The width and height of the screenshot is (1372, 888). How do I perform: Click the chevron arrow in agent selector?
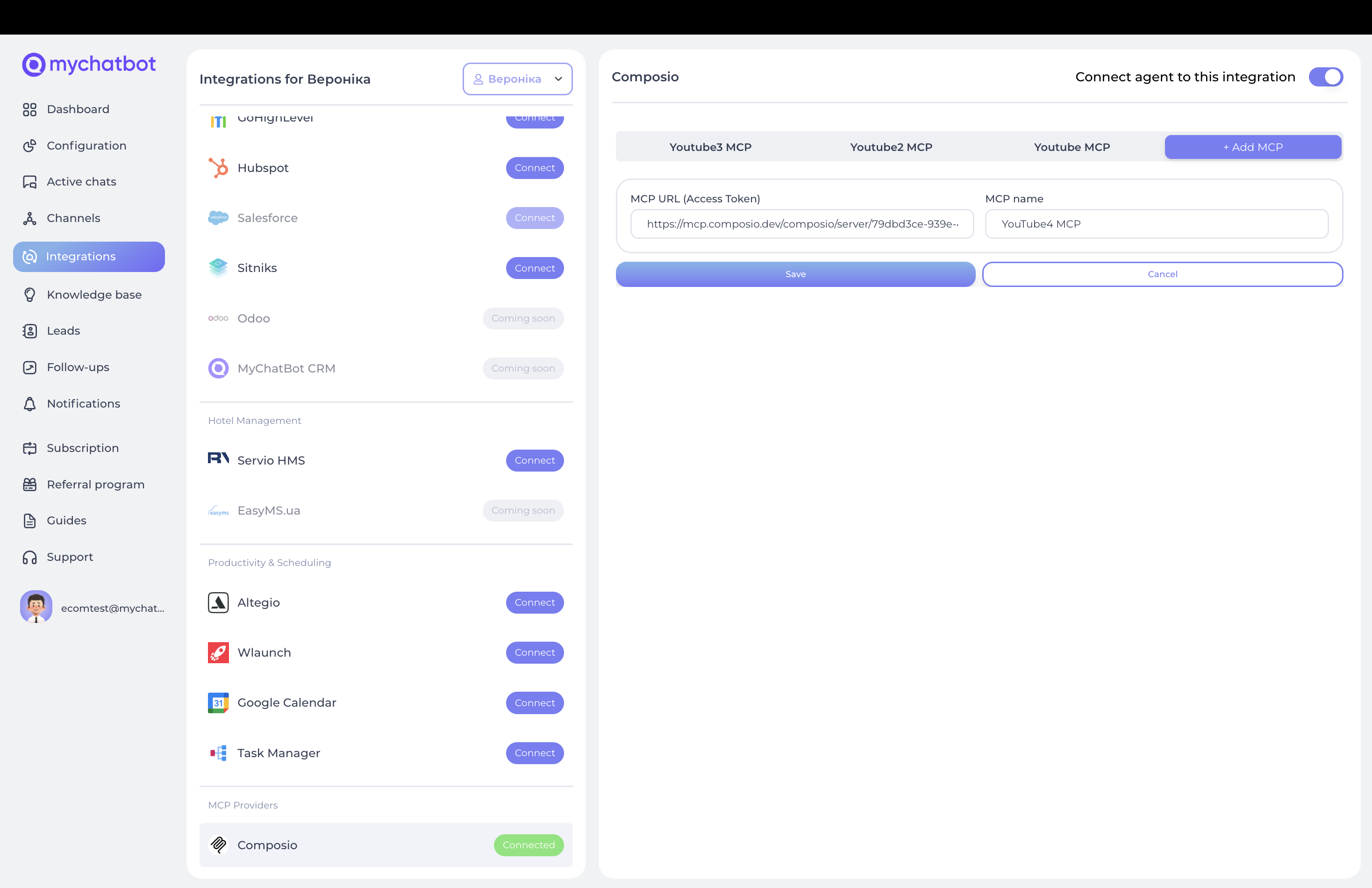point(558,79)
